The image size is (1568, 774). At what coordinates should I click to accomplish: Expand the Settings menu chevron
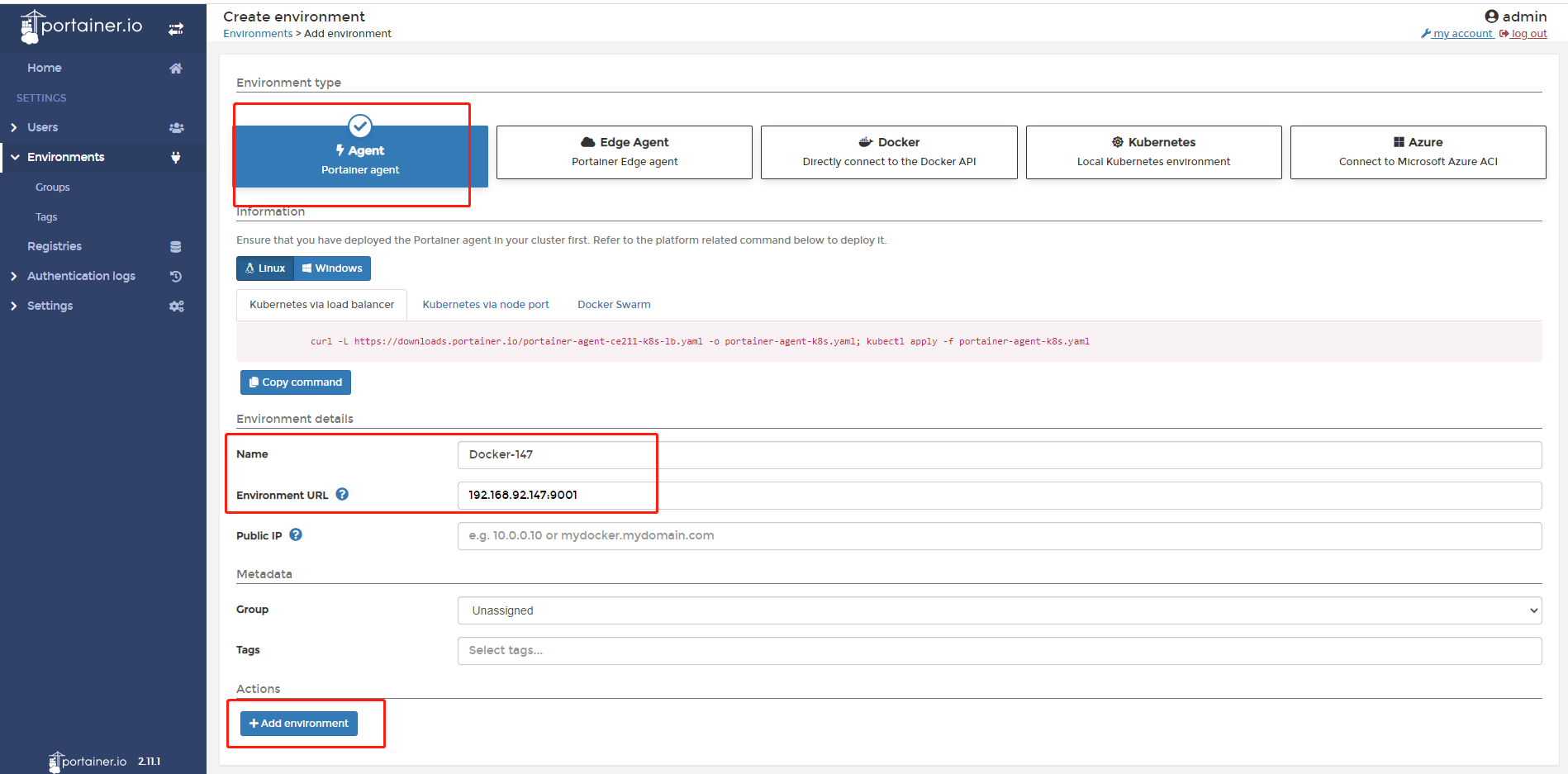coord(14,306)
